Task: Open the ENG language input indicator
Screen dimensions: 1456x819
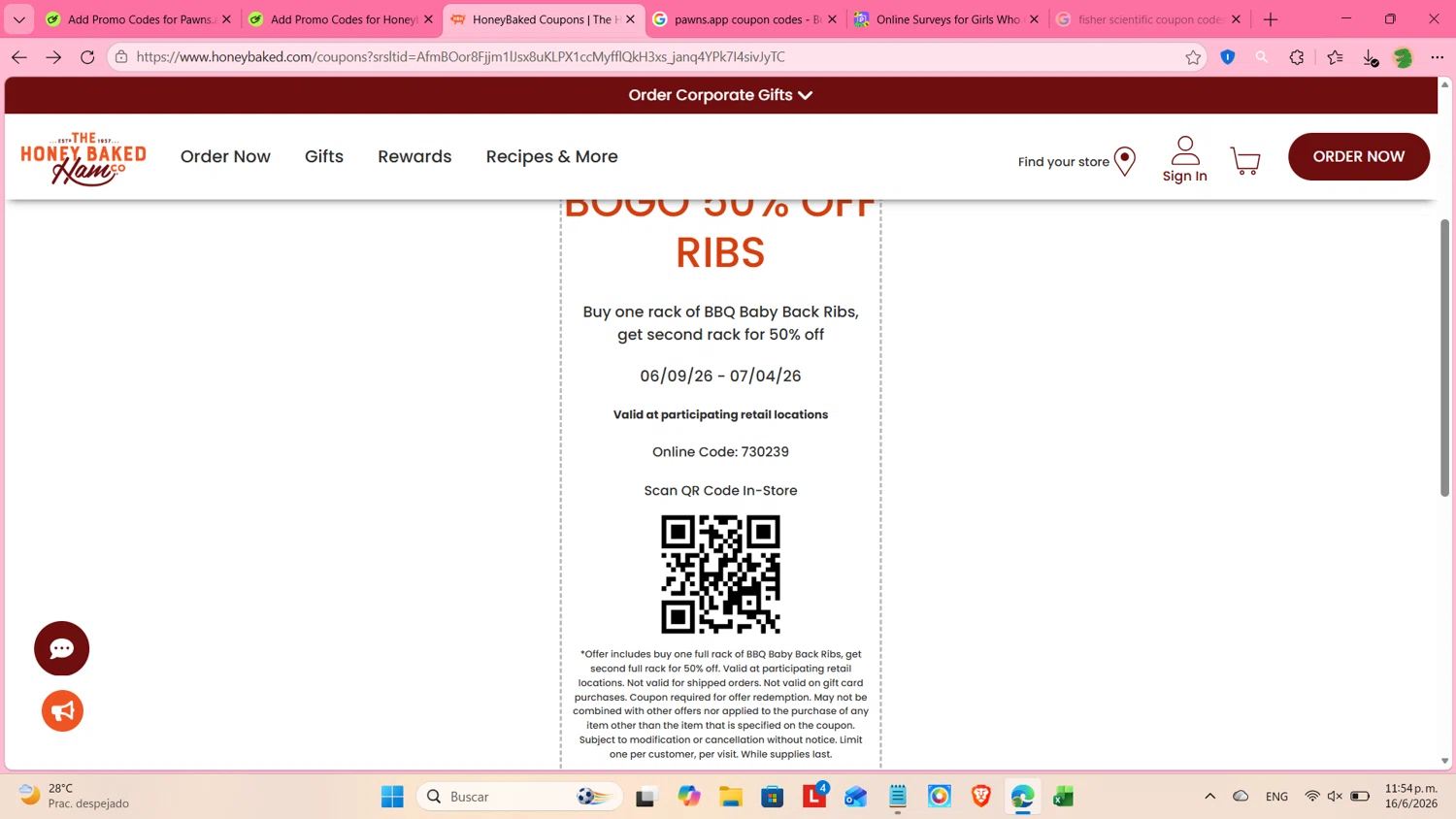Action: tap(1276, 797)
